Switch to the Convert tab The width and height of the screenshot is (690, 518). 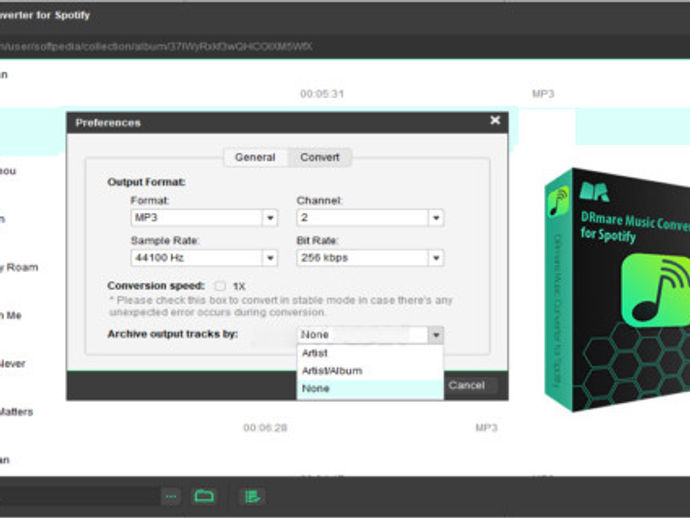click(x=320, y=157)
